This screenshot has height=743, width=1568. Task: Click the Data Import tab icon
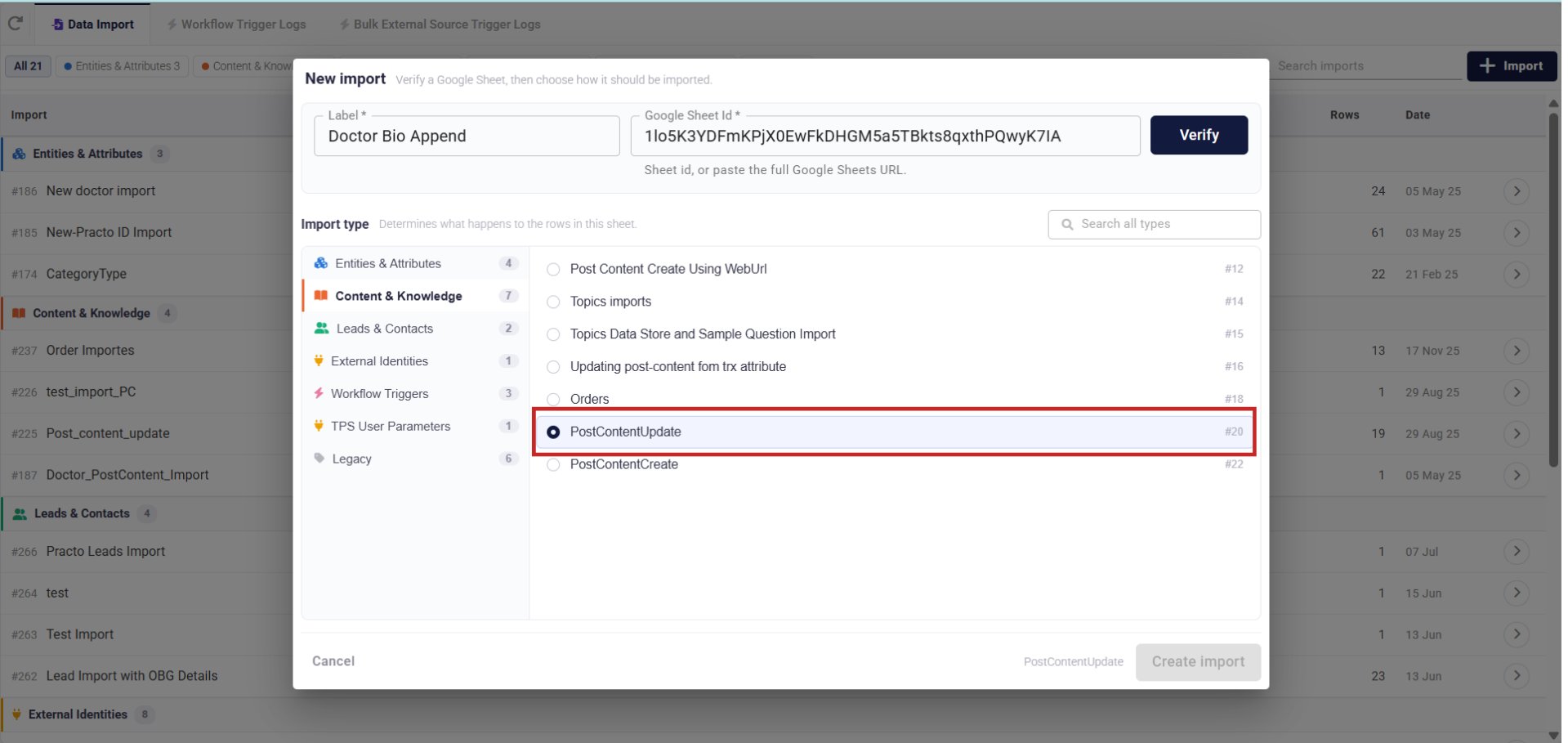click(x=57, y=25)
